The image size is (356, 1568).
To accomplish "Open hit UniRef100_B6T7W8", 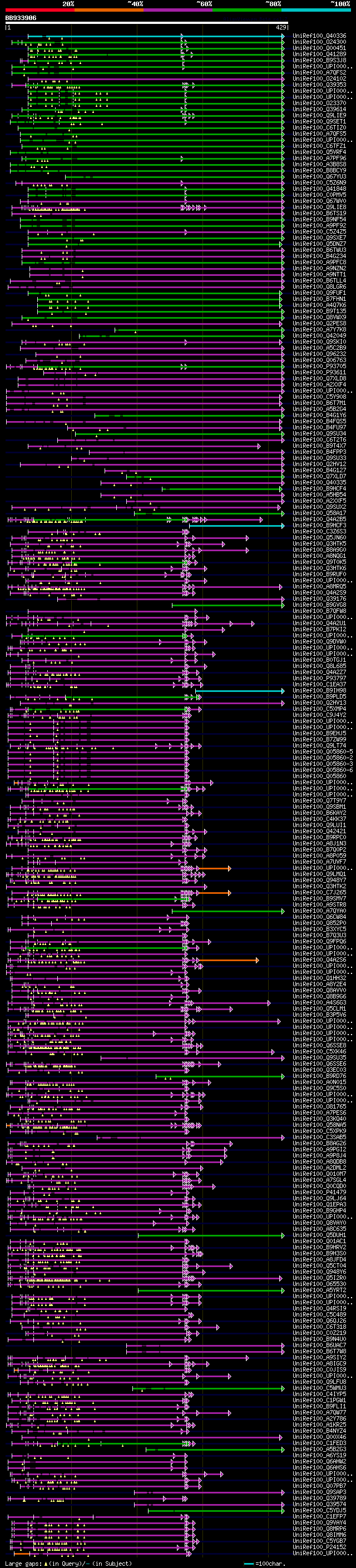I will [x=319, y=1351].
